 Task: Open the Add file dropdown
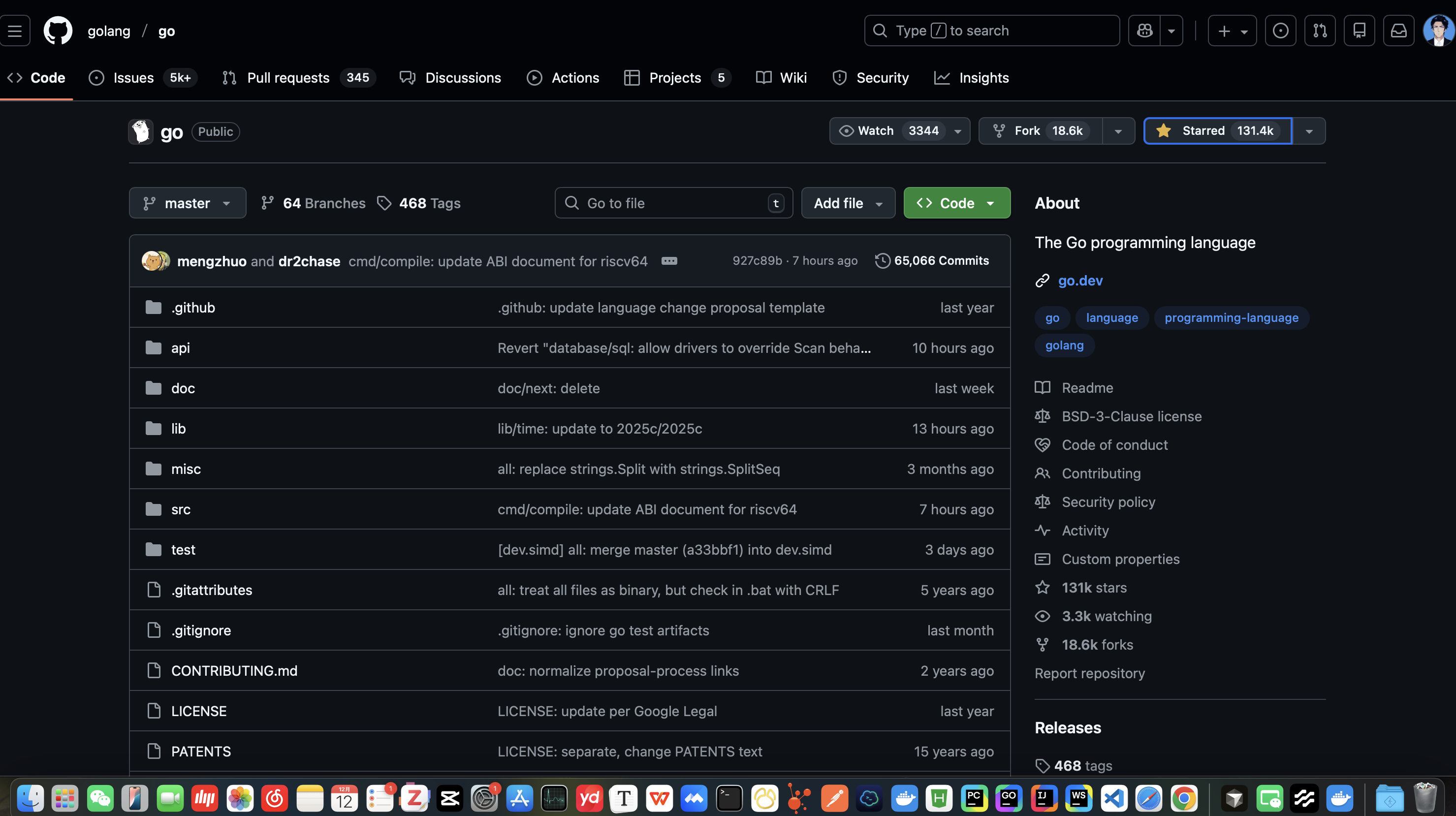pyautogui.click(x=848, y=203)
